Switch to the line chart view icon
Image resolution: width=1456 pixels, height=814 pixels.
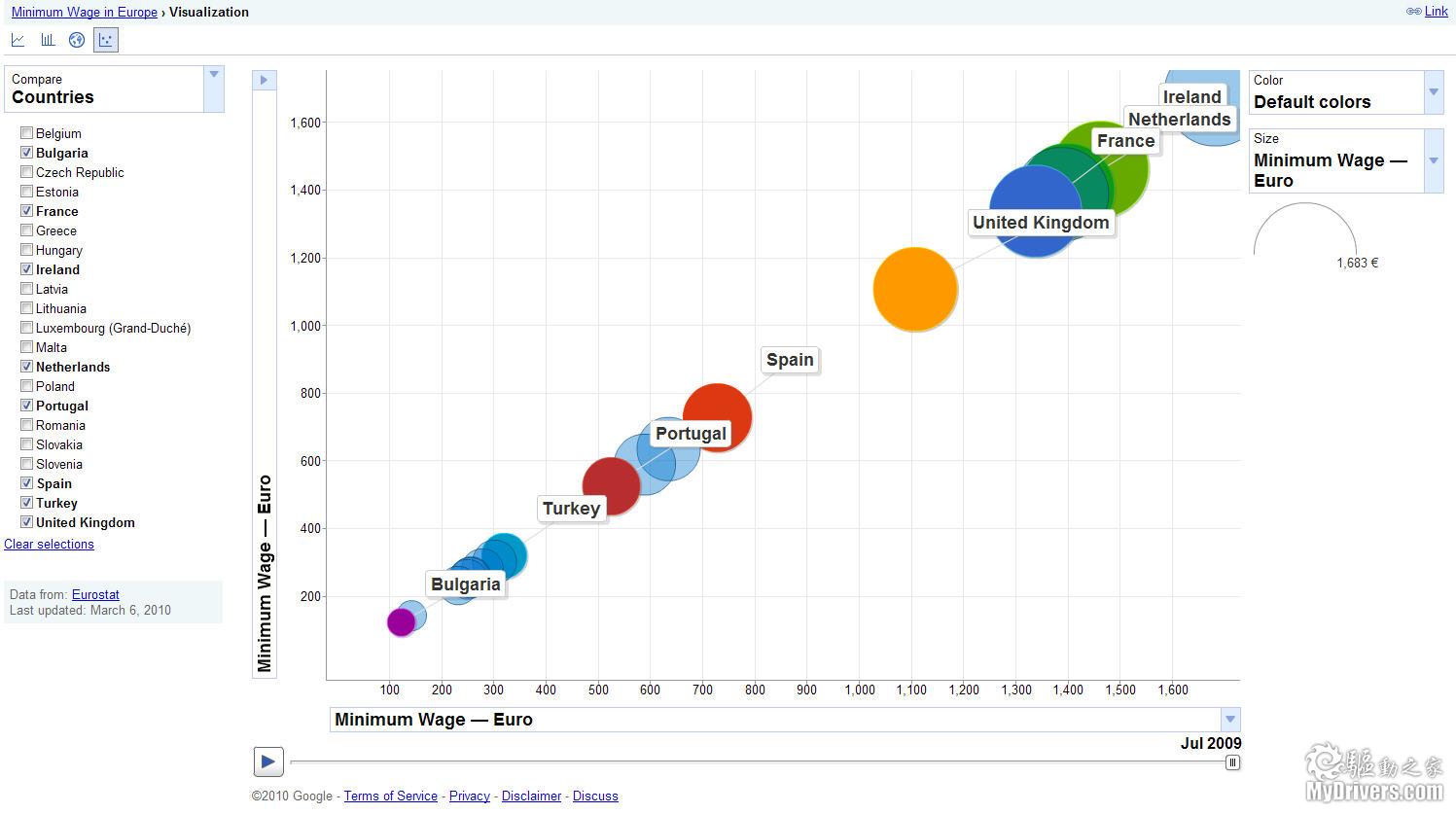18,40
